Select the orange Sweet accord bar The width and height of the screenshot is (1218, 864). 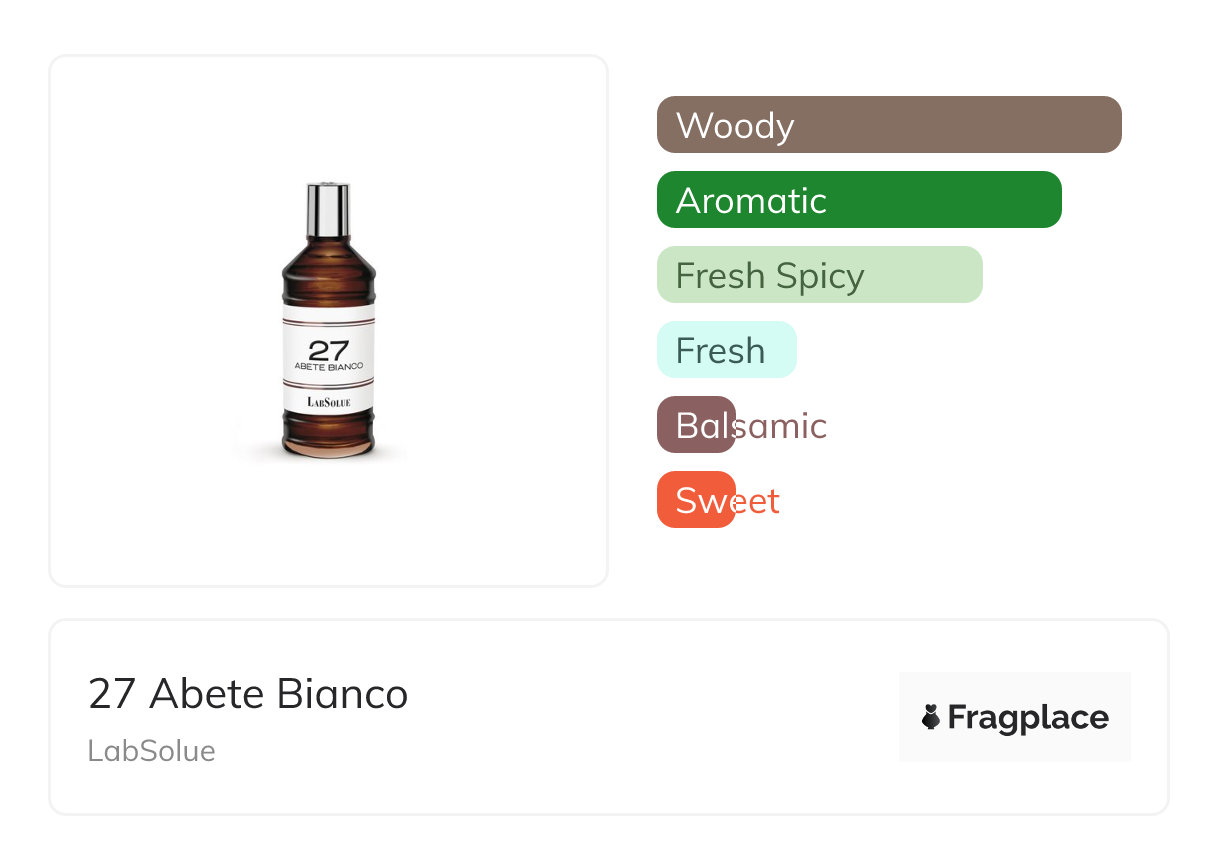point(697,500)
